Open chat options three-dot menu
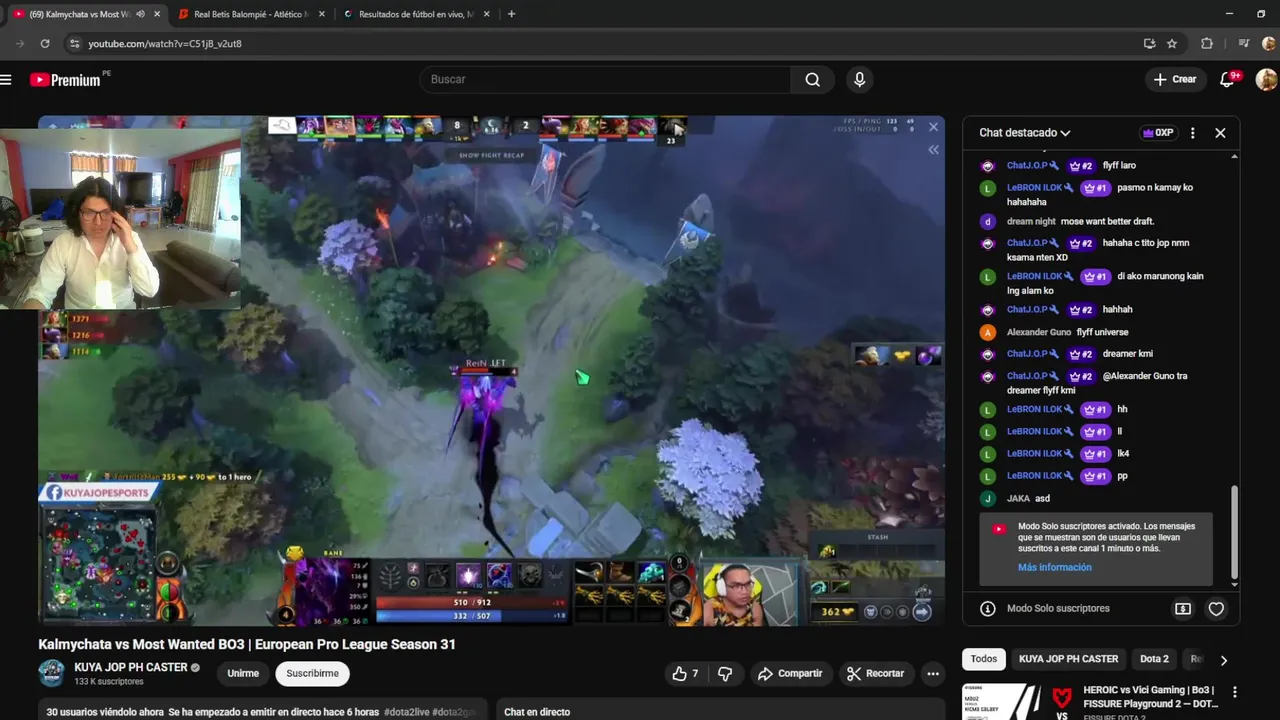This screenshot has width=1280, height=720. click(x=1193, y=132)
